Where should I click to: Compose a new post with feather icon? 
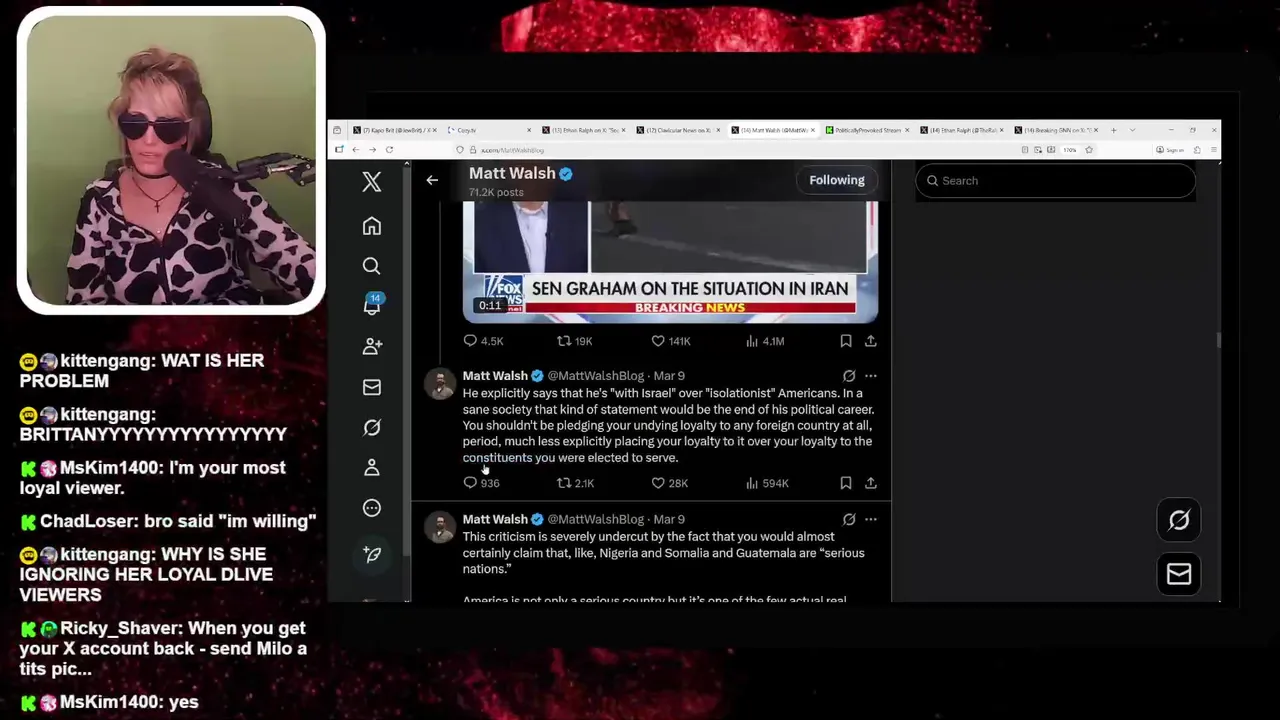coord(372,554)
